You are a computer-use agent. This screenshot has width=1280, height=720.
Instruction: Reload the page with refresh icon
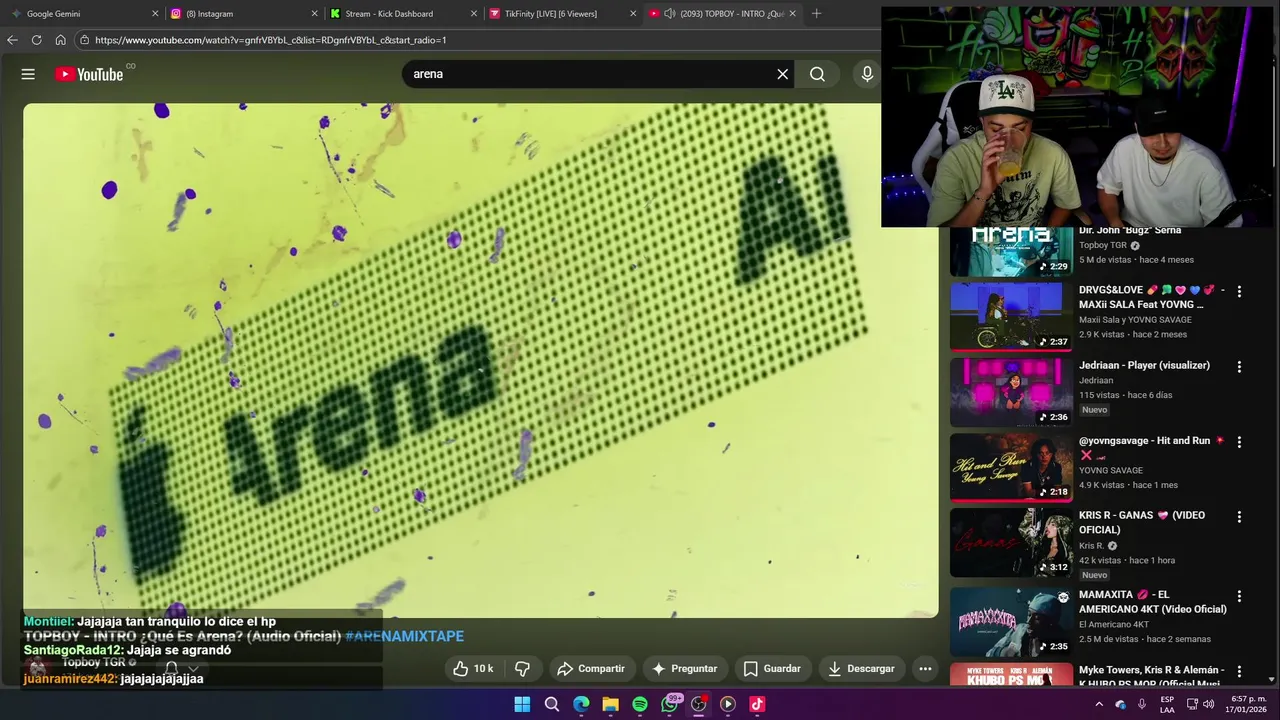pos(36,40)
